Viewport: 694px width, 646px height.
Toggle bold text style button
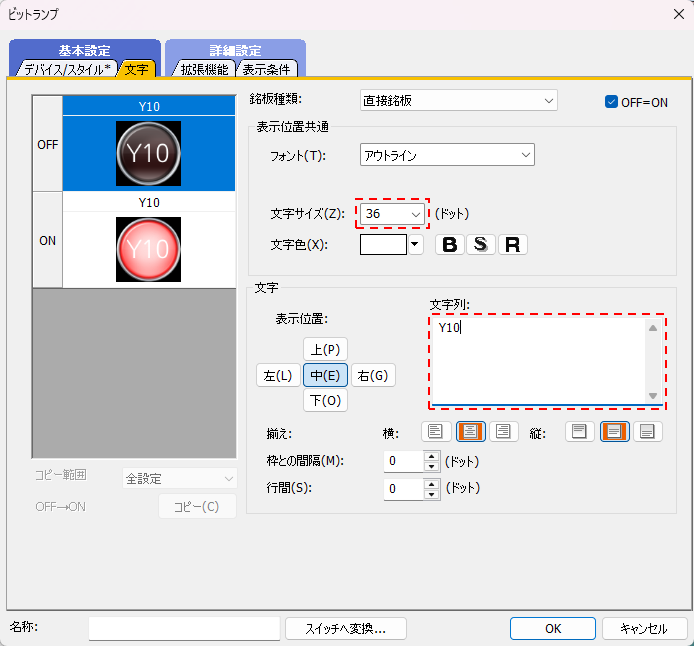tap(450, 245)
